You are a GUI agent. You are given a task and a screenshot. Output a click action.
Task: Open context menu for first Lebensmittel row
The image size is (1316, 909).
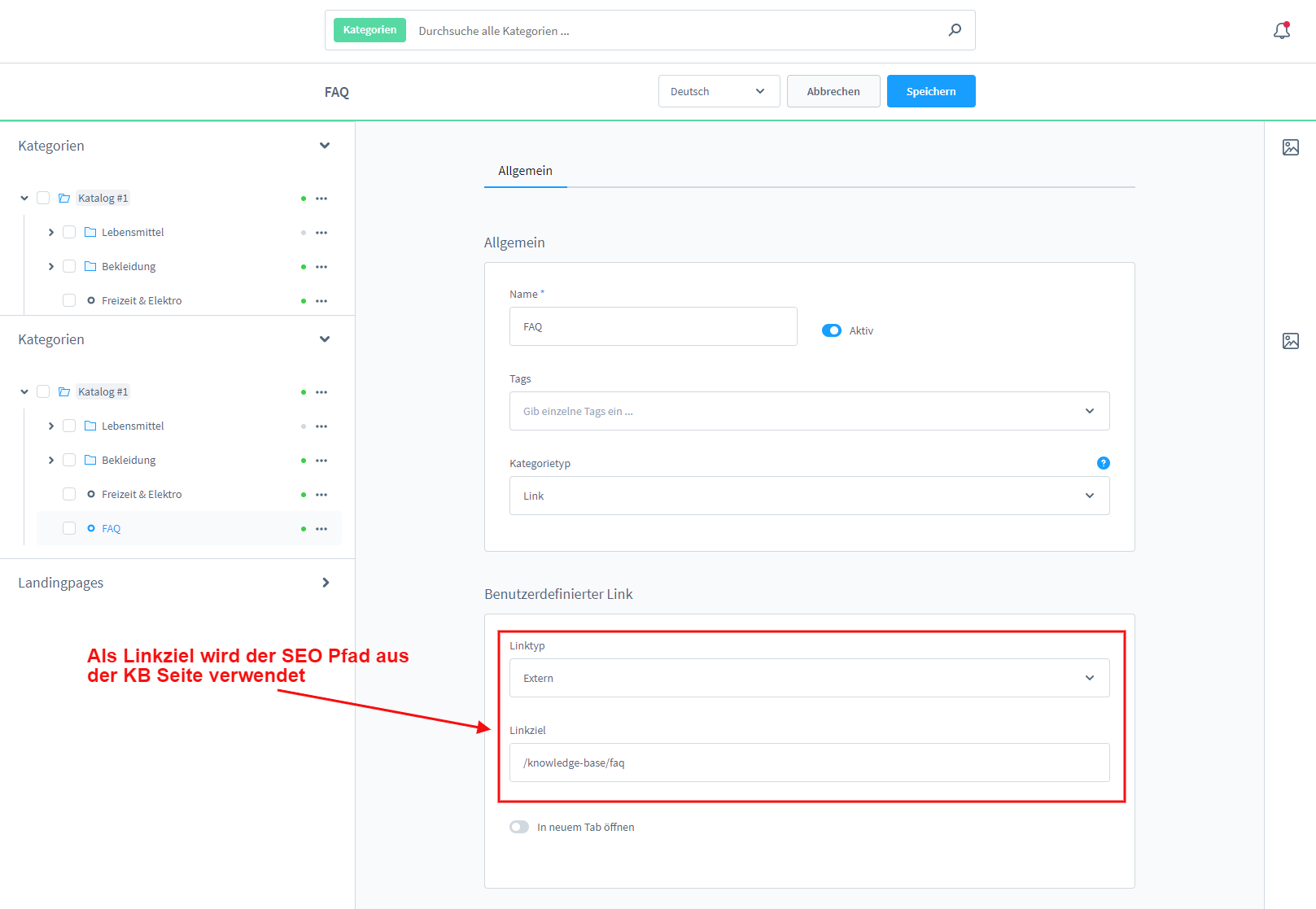click(x=321, y=233)
